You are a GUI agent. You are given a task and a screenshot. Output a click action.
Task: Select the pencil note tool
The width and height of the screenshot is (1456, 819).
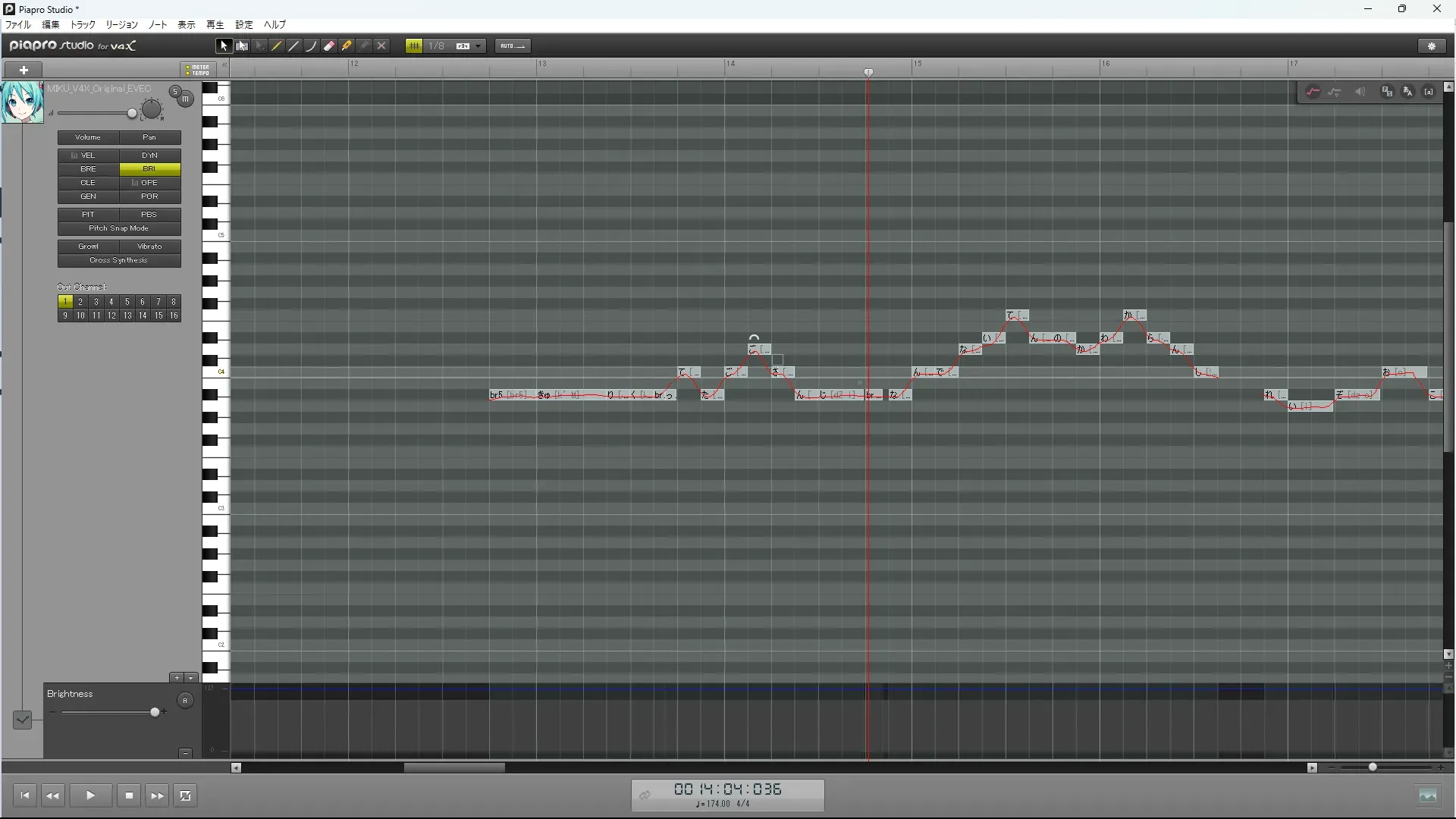pyautogui.click(x=277, y=46)
